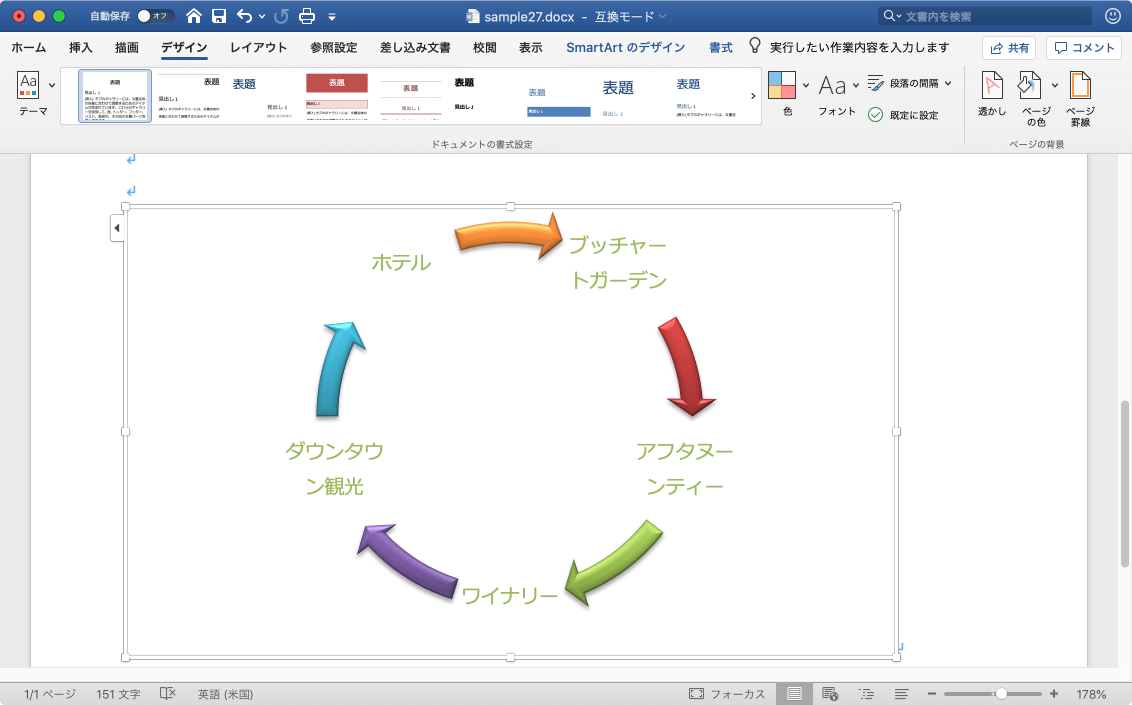The image size is (1132, 705).
Task: Click the lightbulb Tell Me icon
Action: 755,46
